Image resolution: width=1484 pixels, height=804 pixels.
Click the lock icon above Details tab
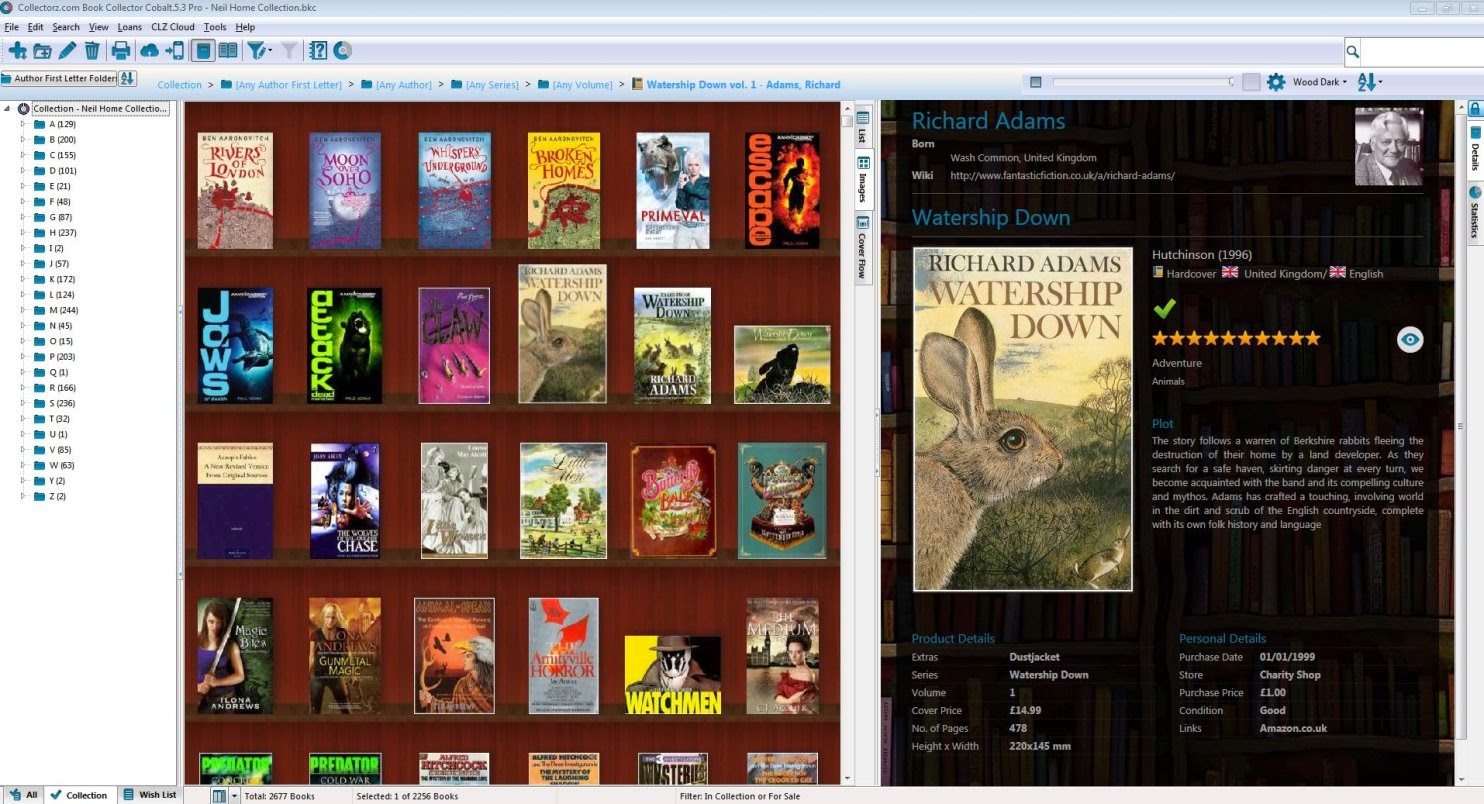tap(1474, 108)
